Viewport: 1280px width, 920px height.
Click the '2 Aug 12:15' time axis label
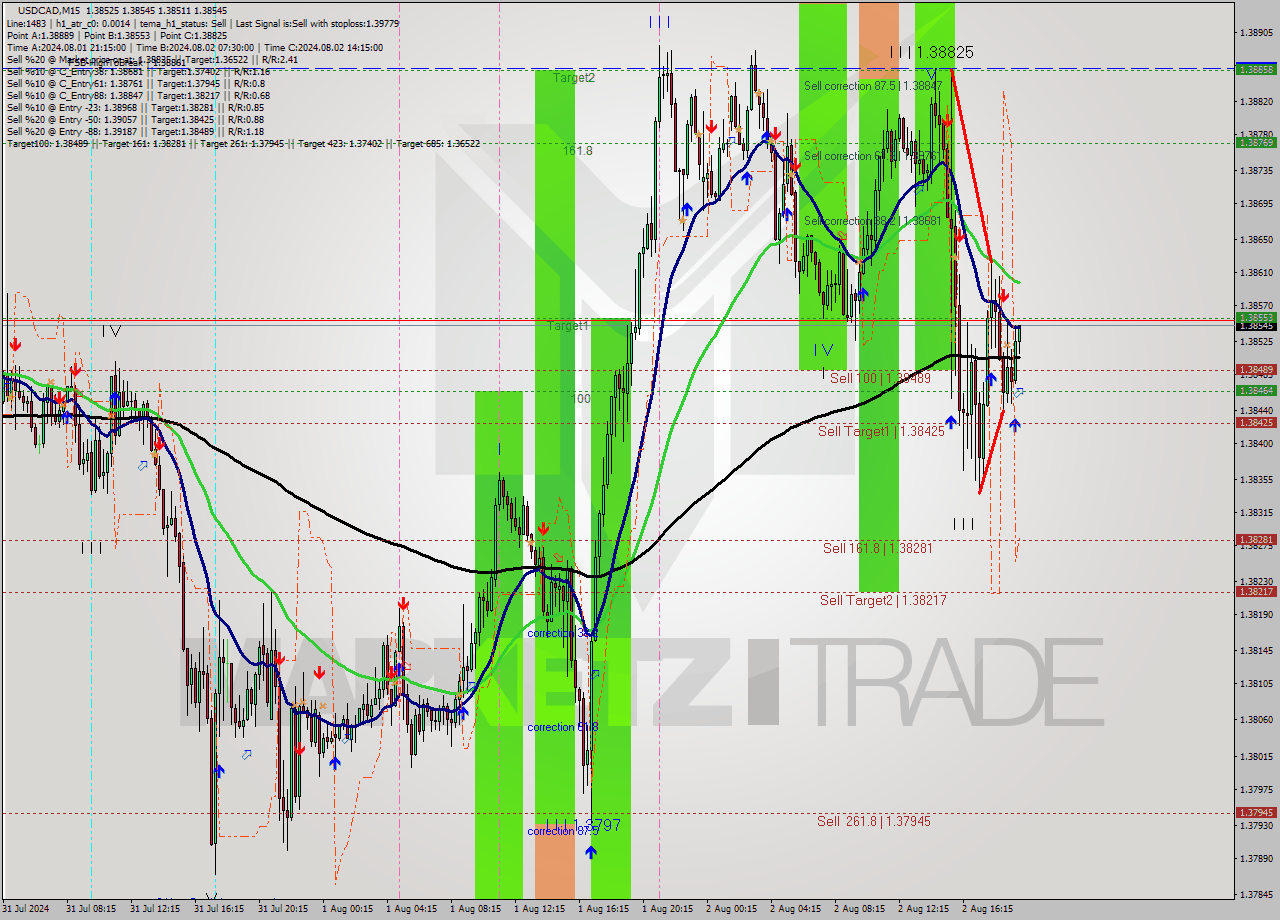tap(923, 909)
